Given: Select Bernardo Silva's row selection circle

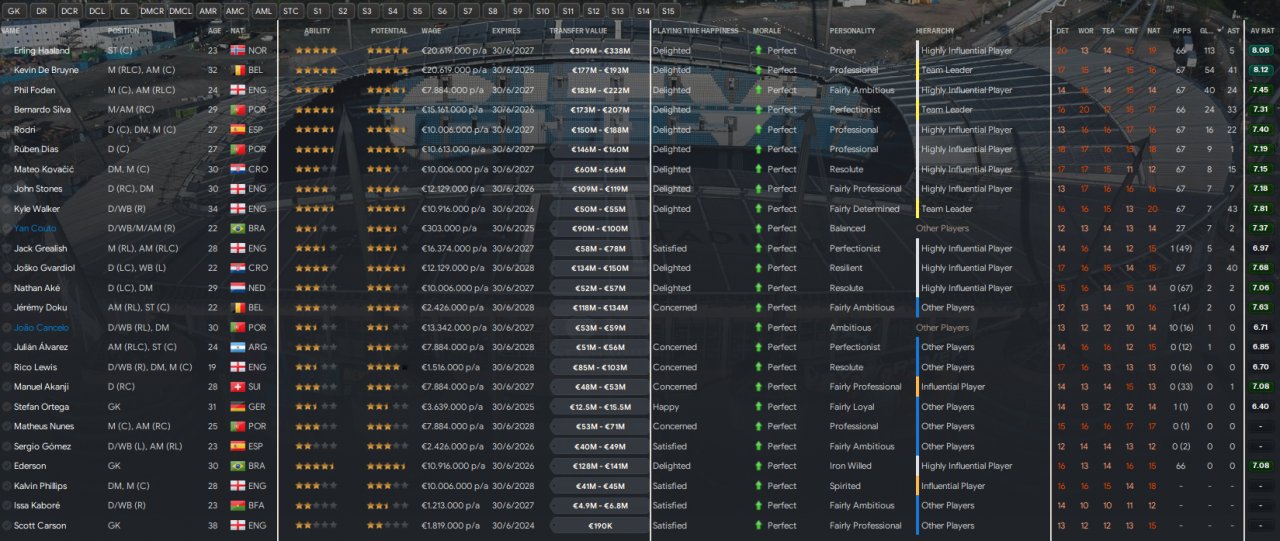Looking at the screenshot, I should click(7, 110).
